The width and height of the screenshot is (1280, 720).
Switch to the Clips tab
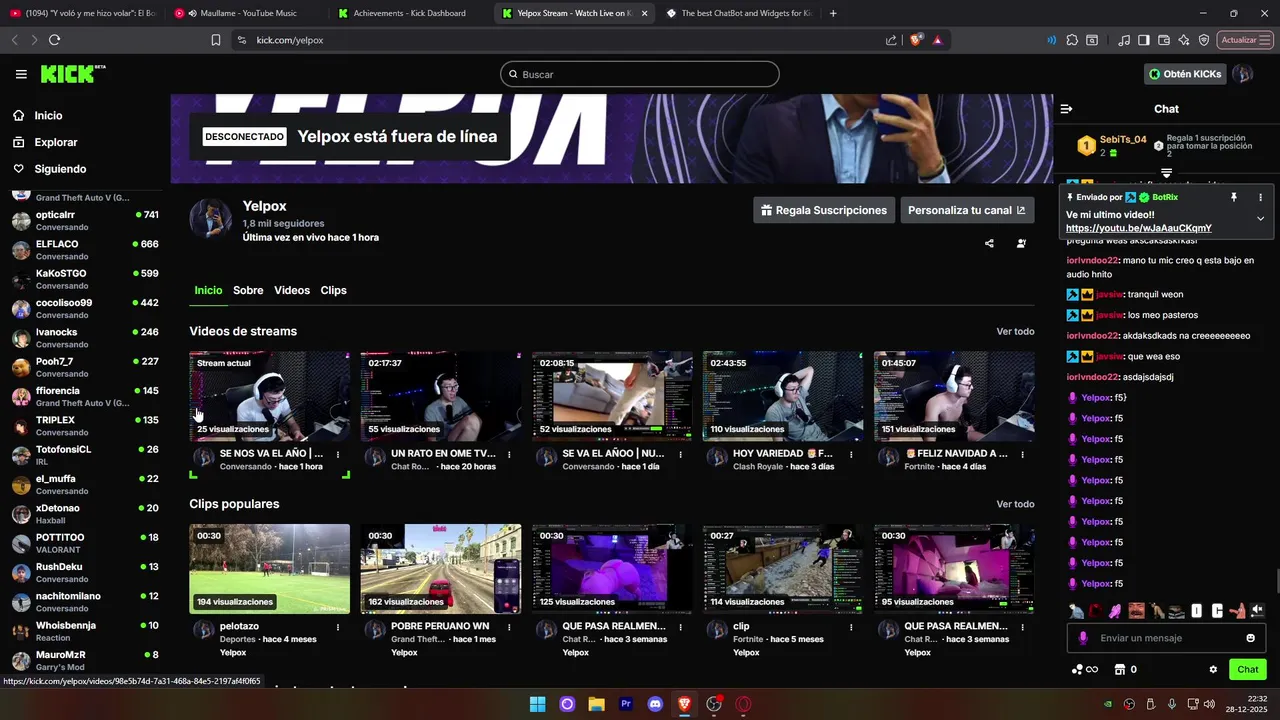pos(333,290)
